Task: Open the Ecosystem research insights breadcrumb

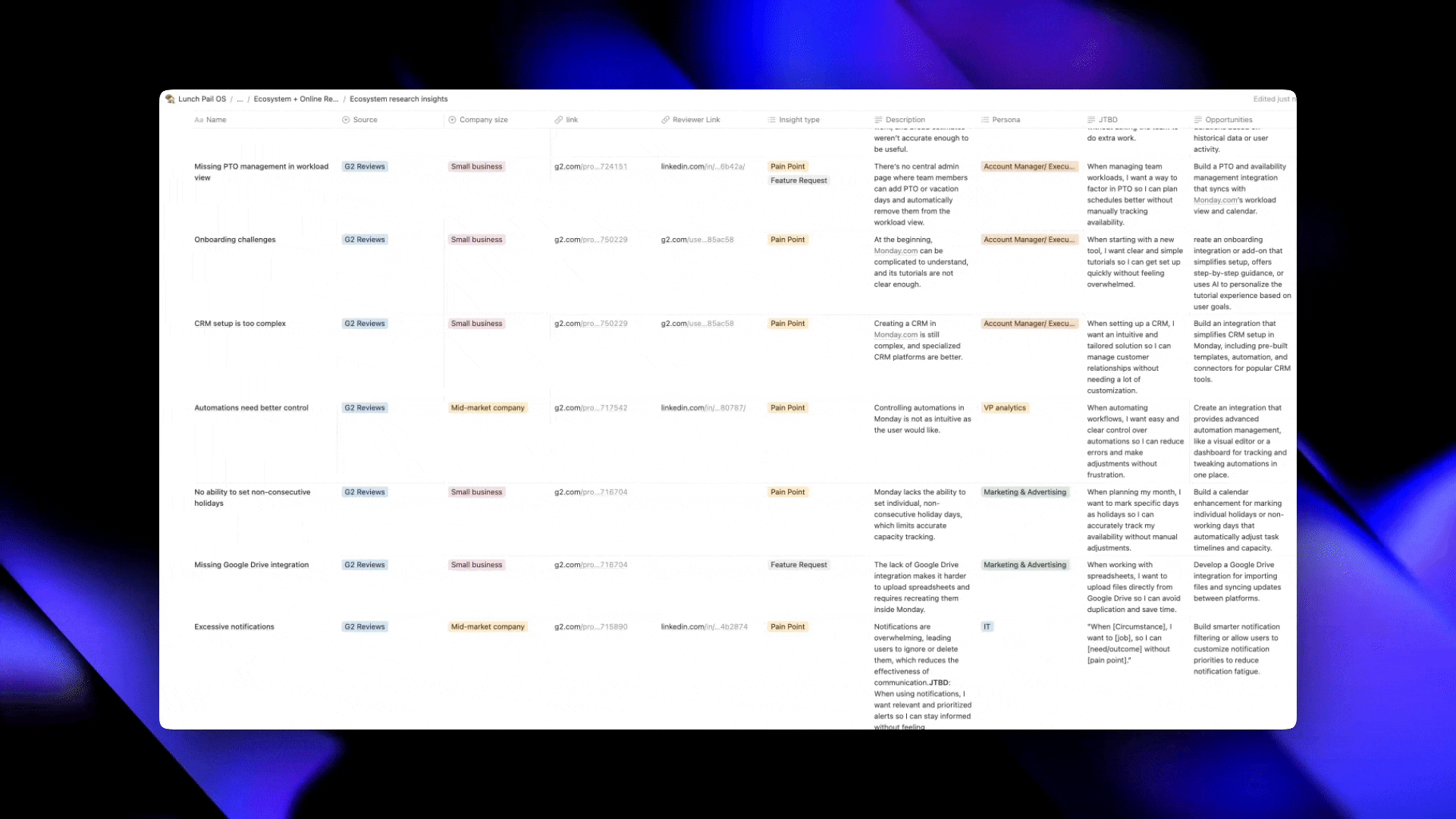Action: click(x=398, y=99)
